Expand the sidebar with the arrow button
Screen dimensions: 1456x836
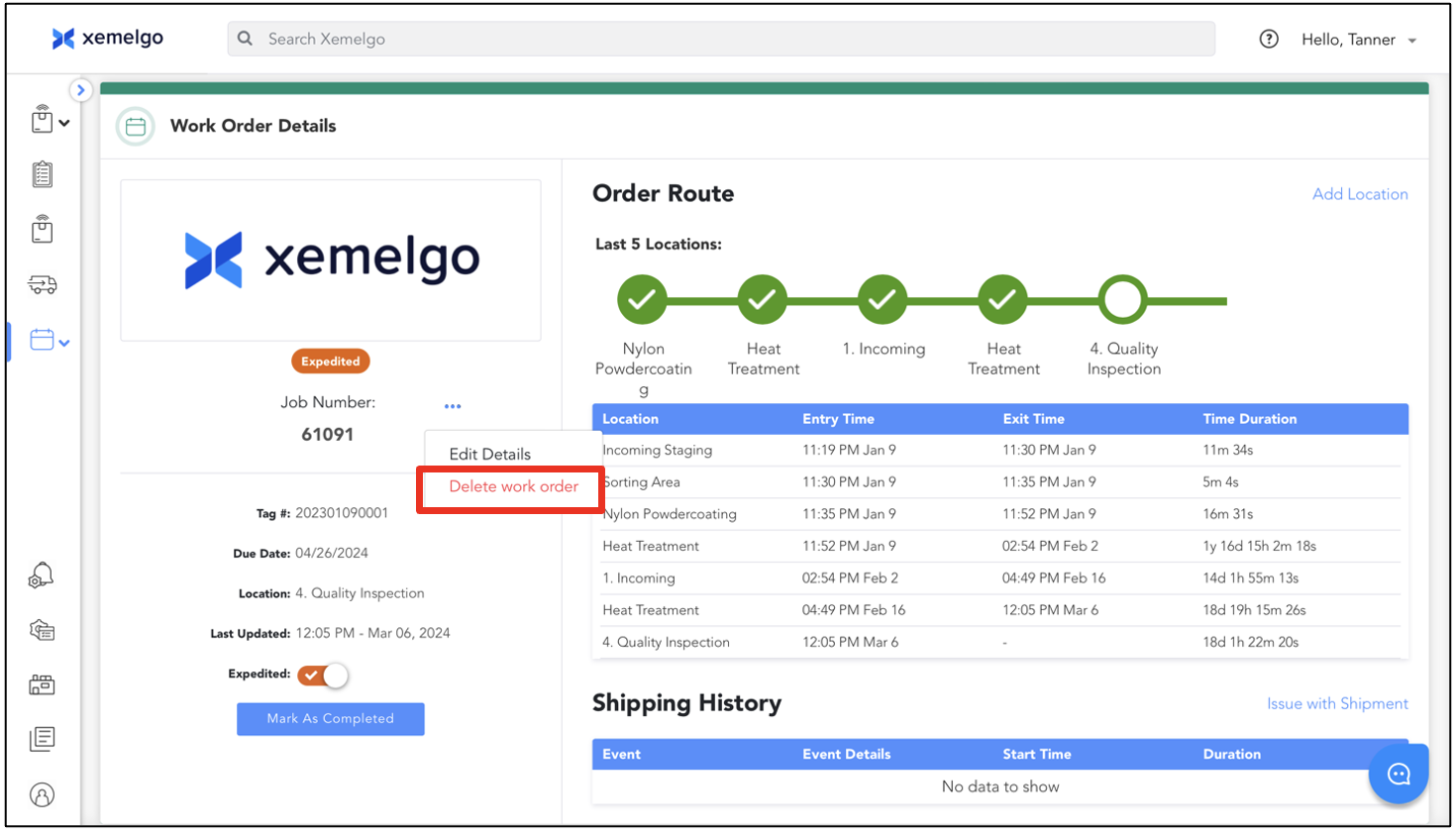[x=80, y=90]
